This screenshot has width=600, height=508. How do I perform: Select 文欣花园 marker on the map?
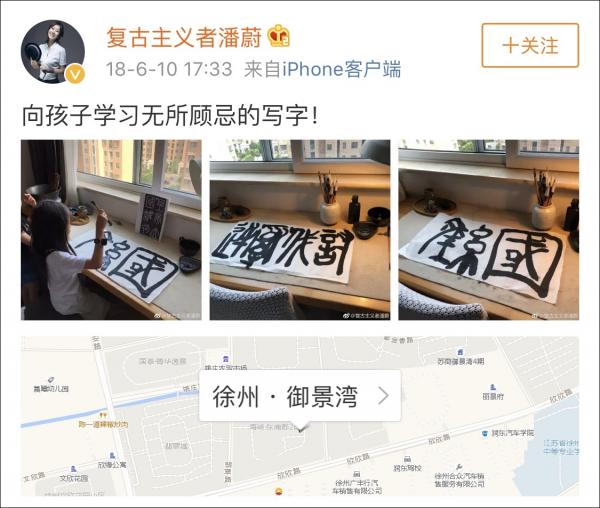tap(73, 469)
